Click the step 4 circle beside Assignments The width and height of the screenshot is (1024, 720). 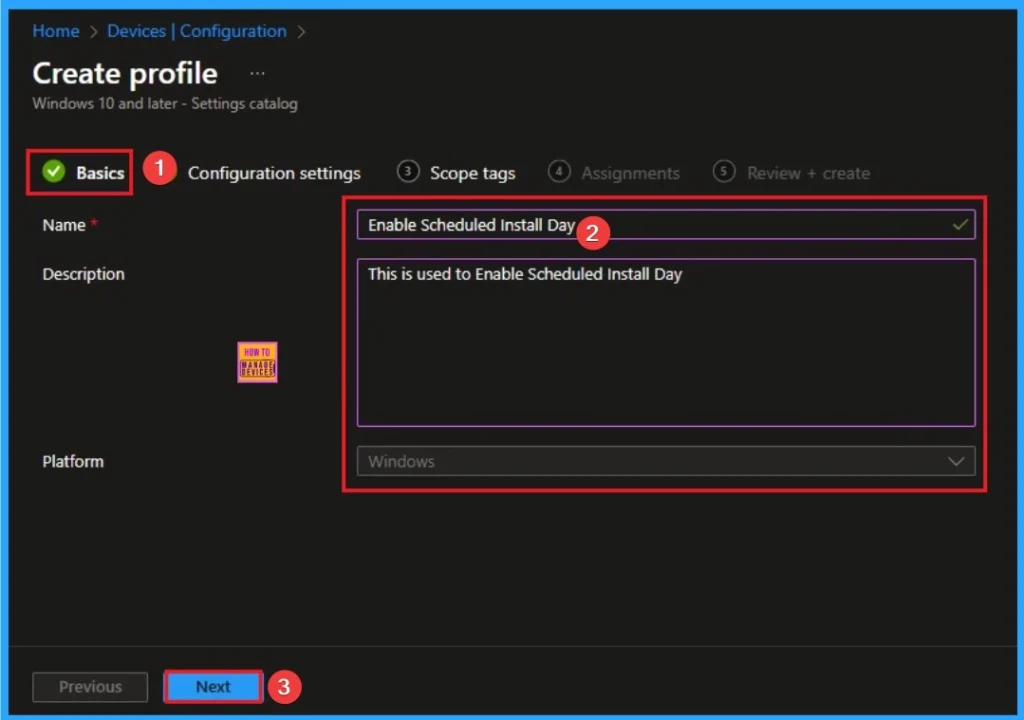[559, 171]
